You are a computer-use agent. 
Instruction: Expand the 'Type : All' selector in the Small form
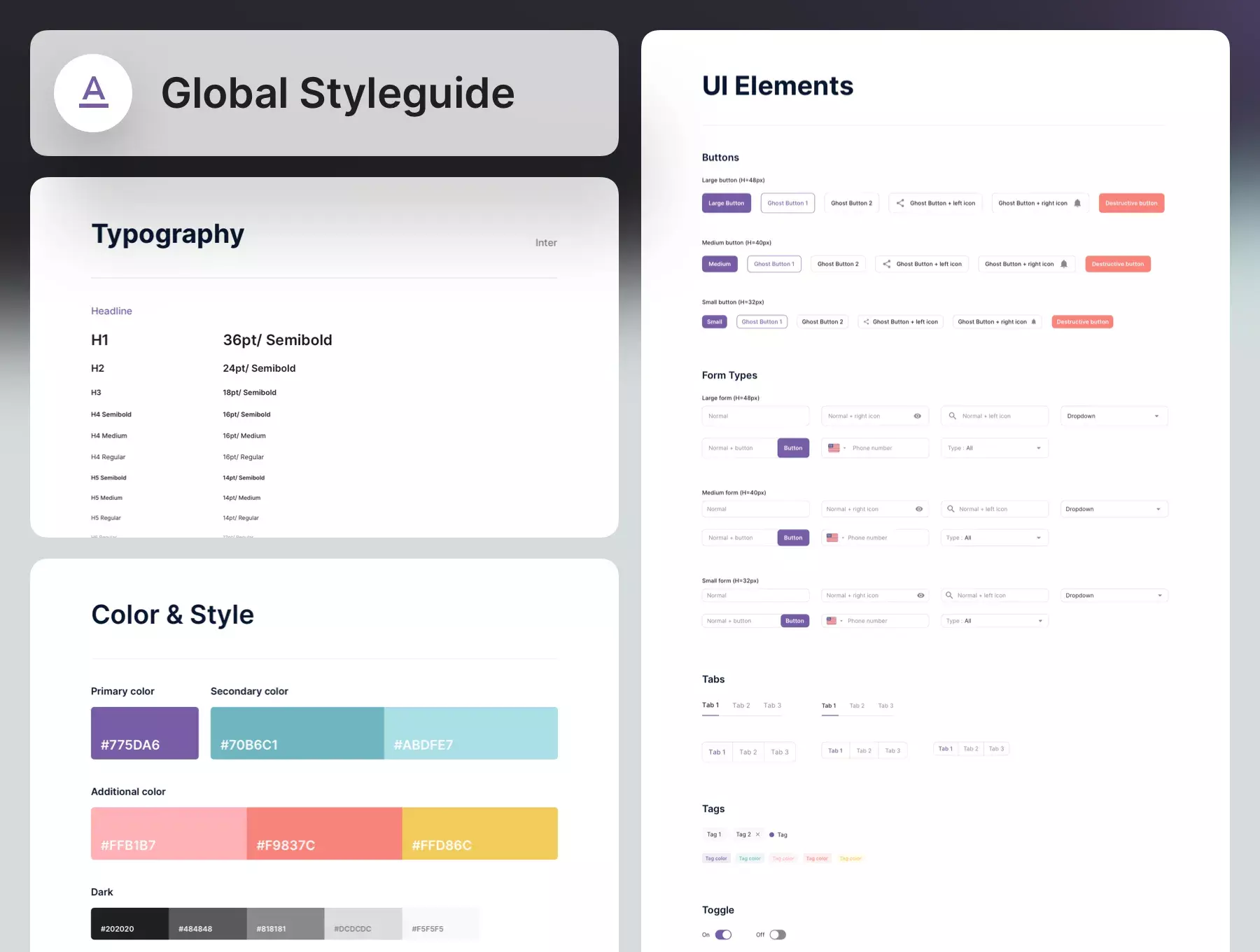pos(994,621)
